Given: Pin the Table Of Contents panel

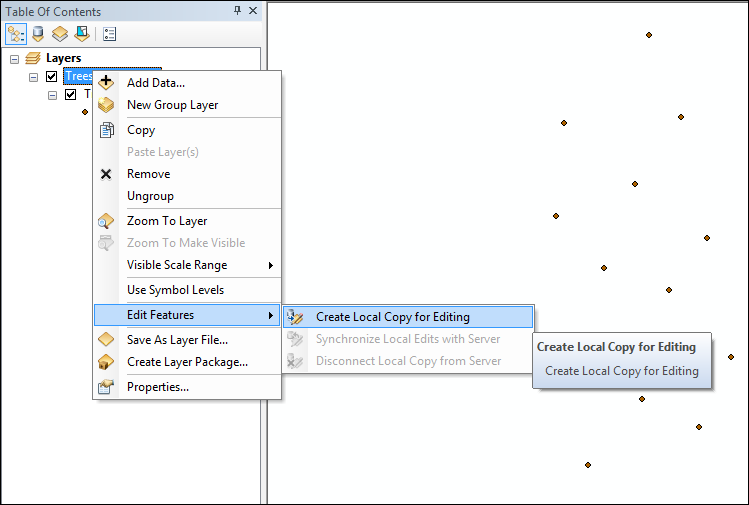Looking at the screenshot, I should (x=237, y=11).
